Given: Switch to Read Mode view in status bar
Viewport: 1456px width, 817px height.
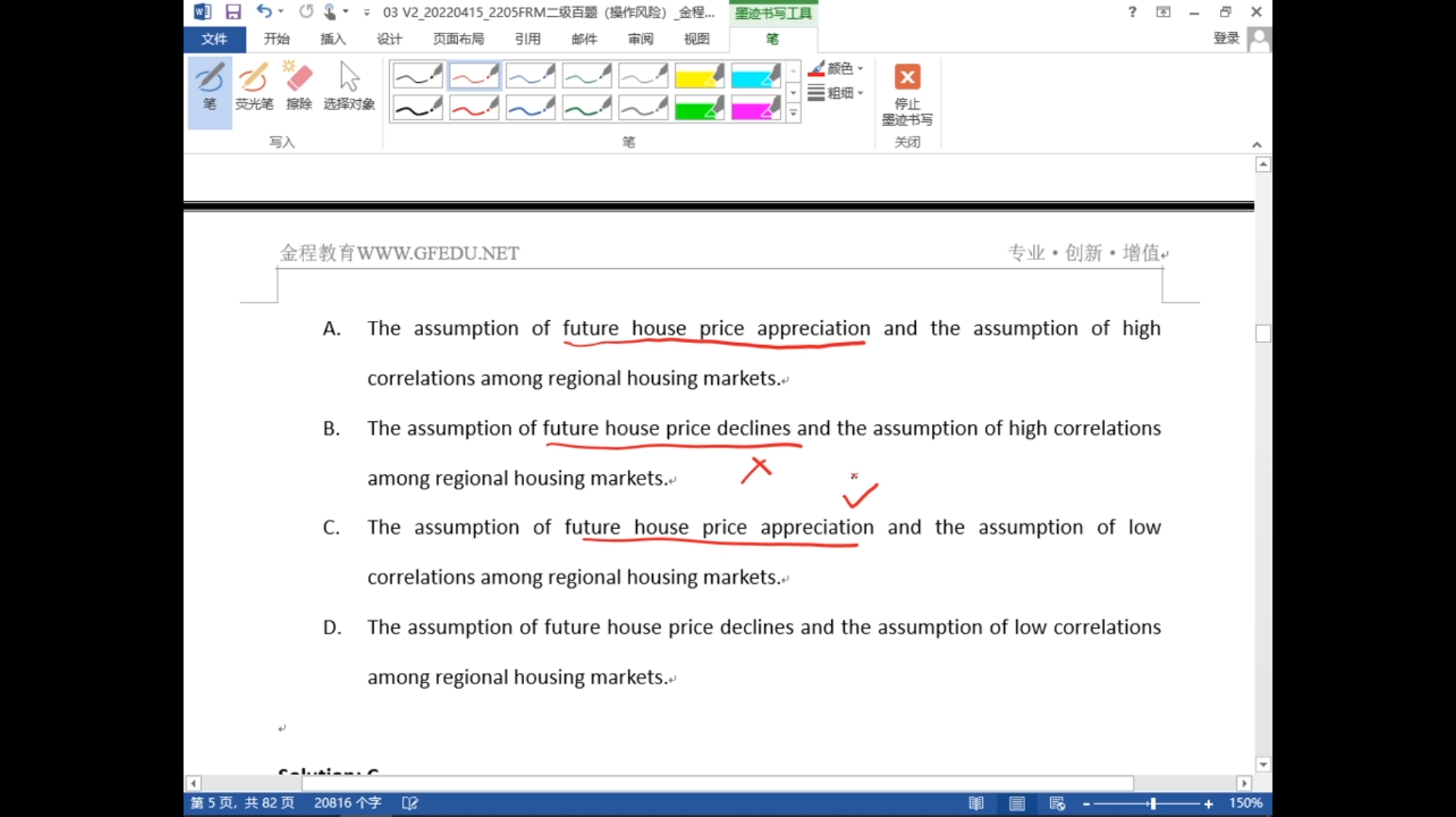Looking at the screenshot, I should [x=976, y=803].
